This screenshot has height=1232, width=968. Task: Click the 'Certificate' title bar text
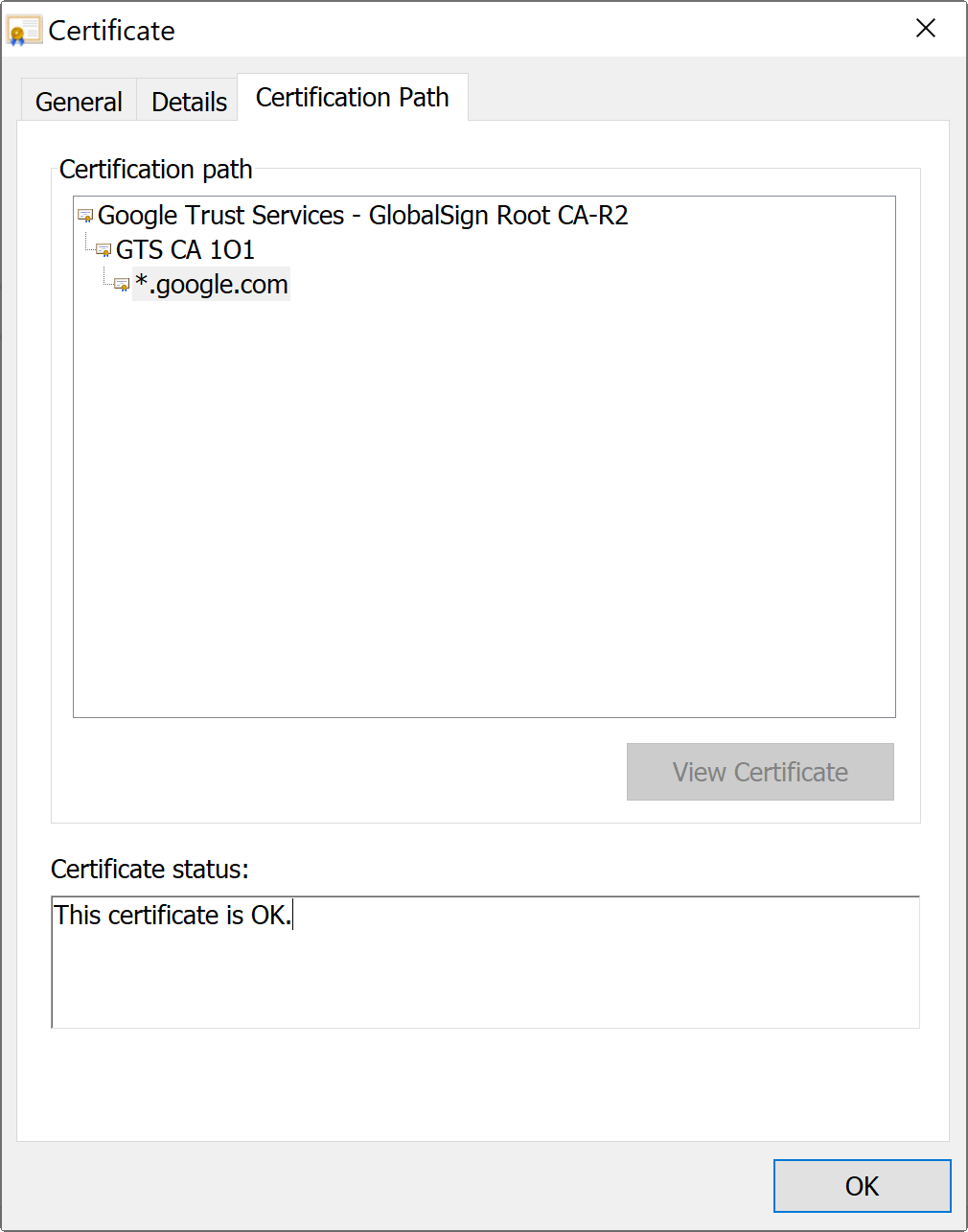click(111, 31)
